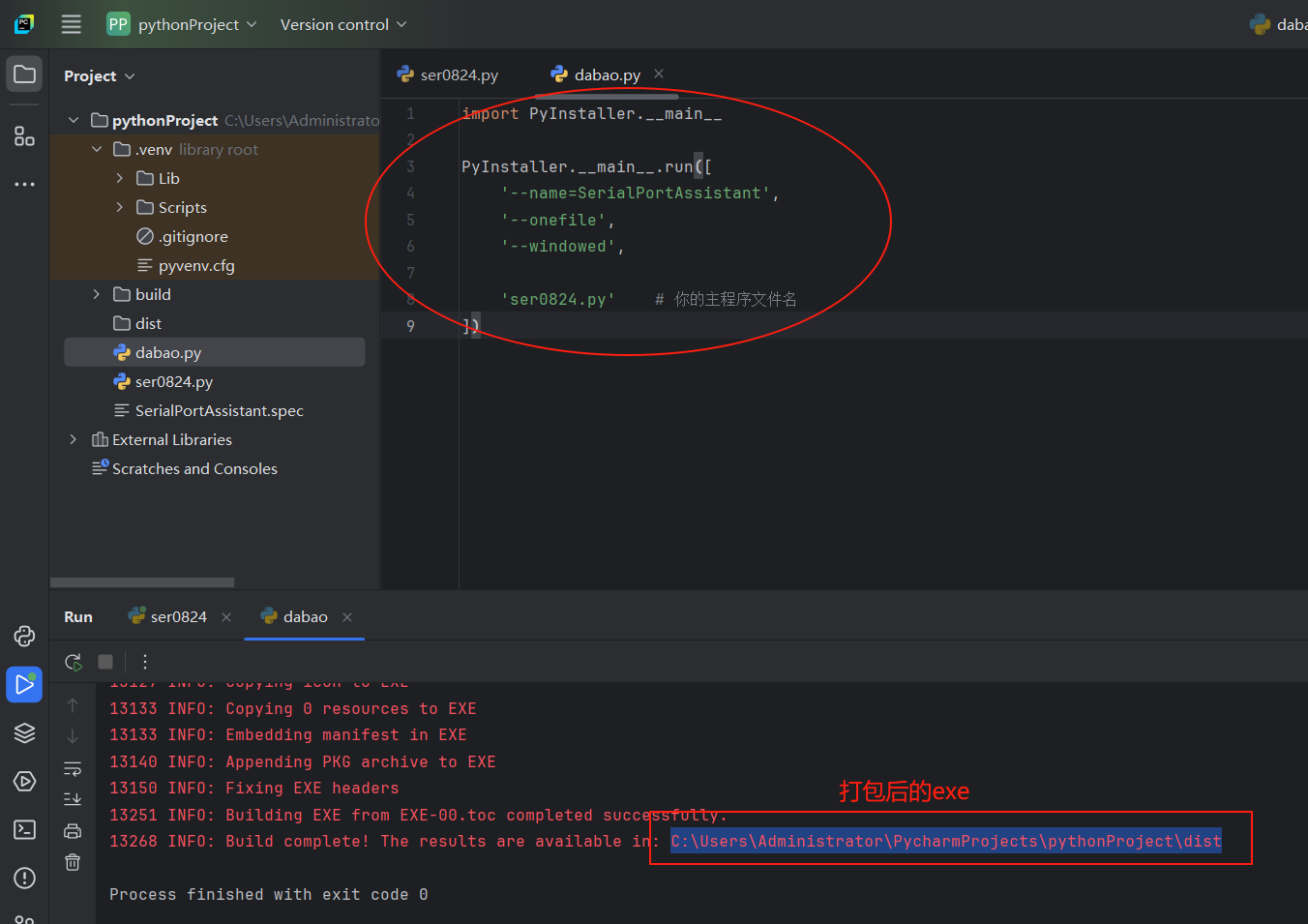1308x924 pixels.
Task: Open the Problems tool window
Action: (x=24, y=878)
